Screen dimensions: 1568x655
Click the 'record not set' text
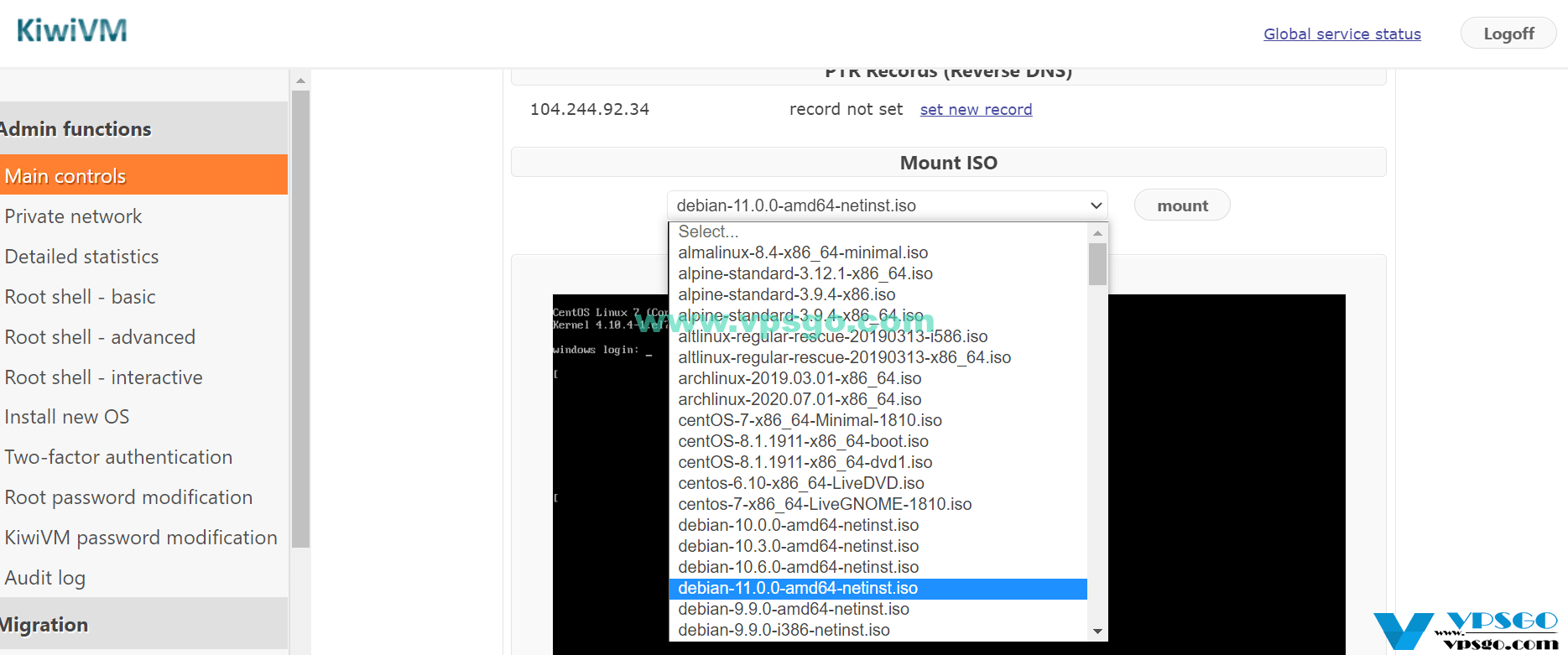click(846, 110)
